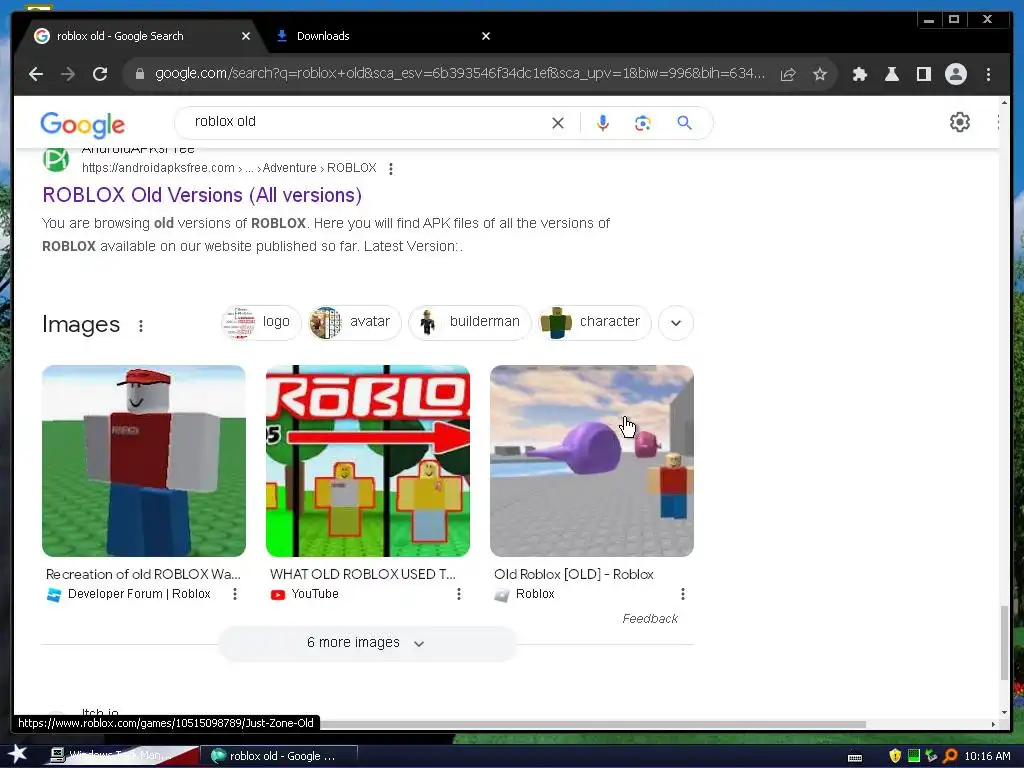The height and width of the screenshot is (768, 1024).
Task: Search by image with the Google Lens icon
Action: 643,123
